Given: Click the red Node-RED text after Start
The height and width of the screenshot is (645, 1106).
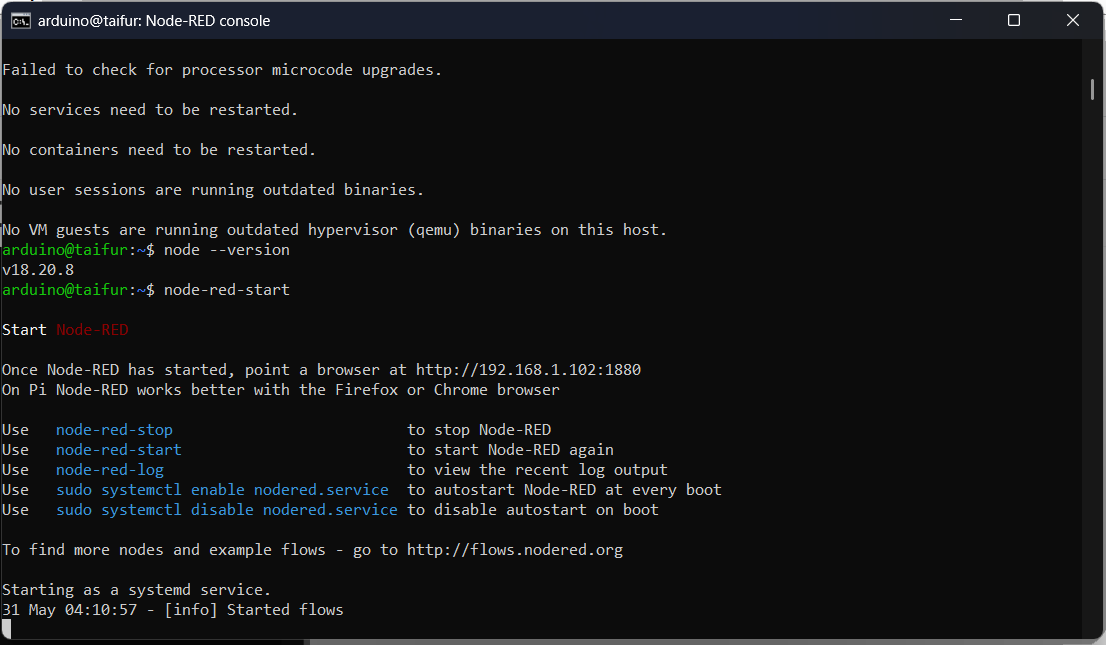Looking at the screenshot, I should click(x=92, y=330).
